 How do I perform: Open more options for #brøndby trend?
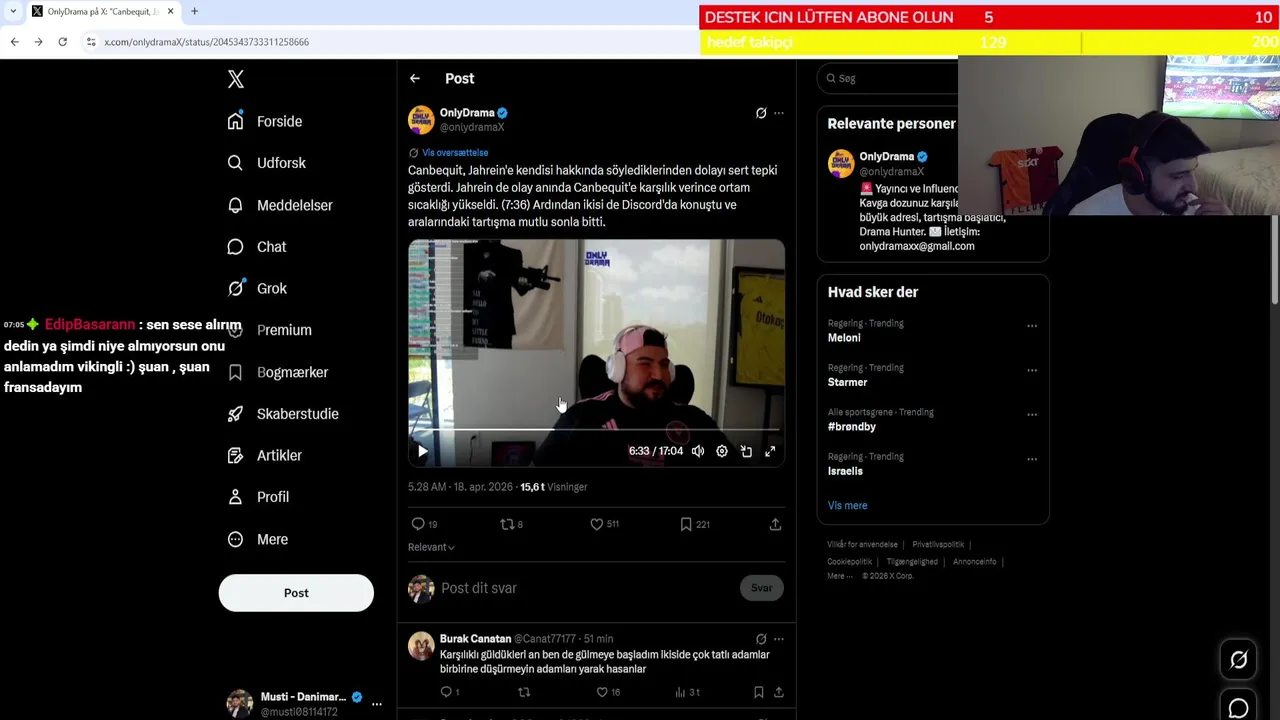tap(1032, 414)
